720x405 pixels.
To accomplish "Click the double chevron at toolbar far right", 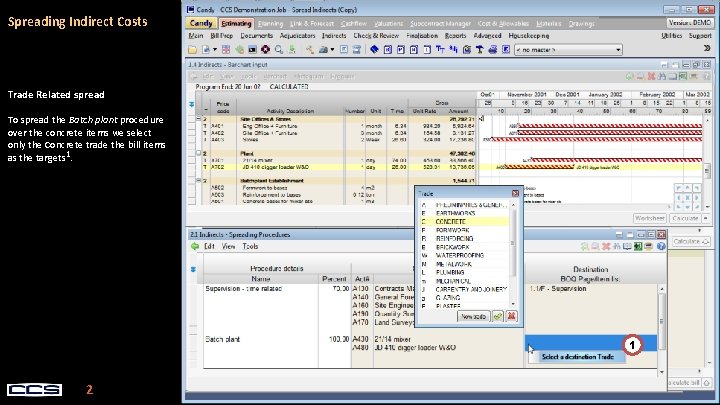I will pyautogui.click(x=707, y=48).
